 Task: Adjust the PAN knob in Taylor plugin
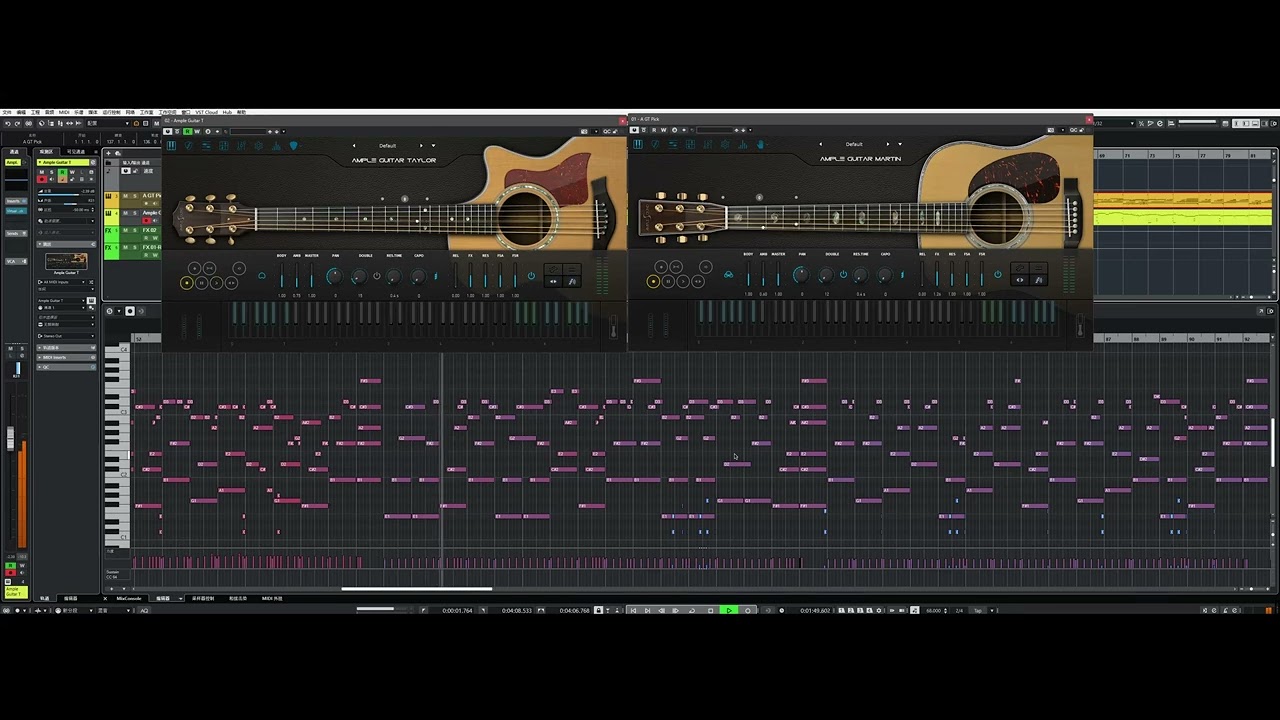[335, 276]
